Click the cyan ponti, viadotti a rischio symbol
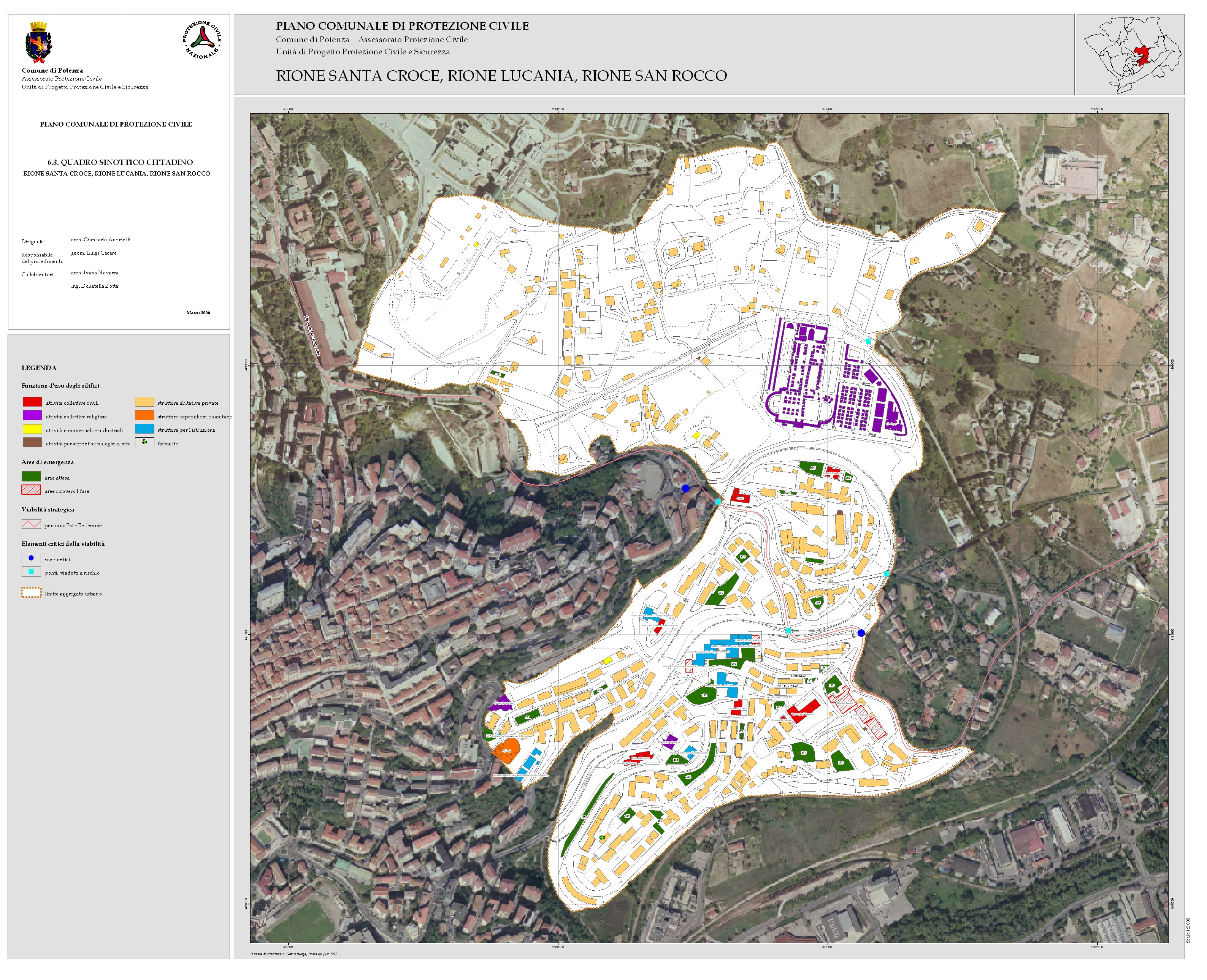1207x980 pixels. tap(31, 571)
